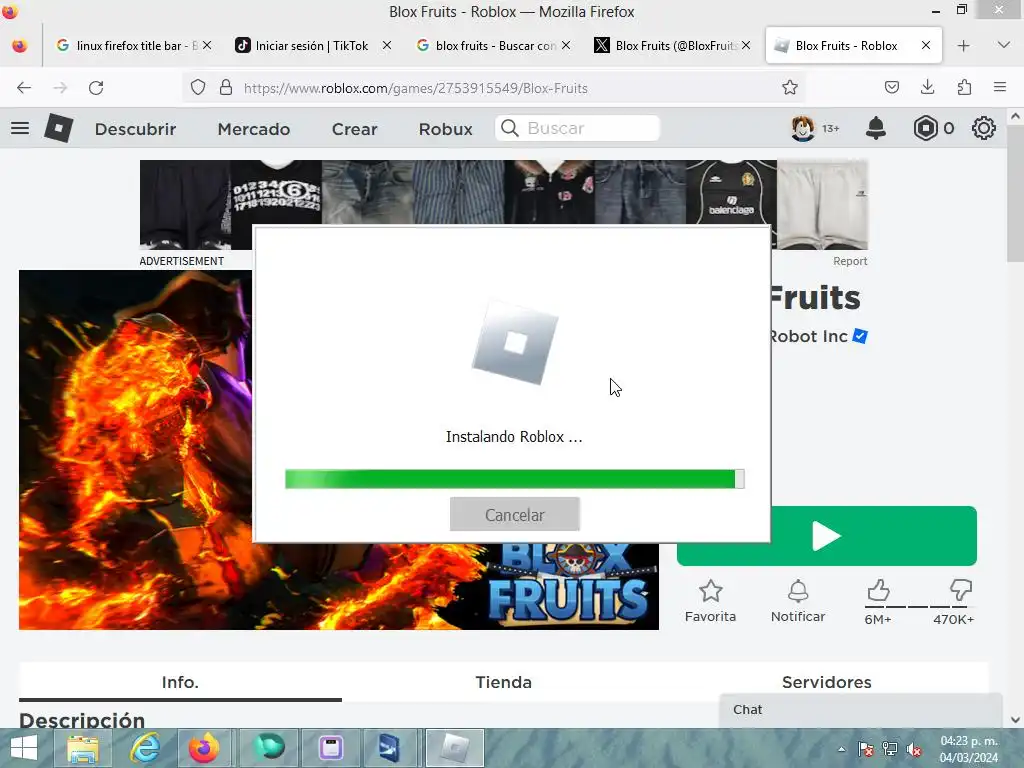Open Roblox settings gear icon

point(984,128)
